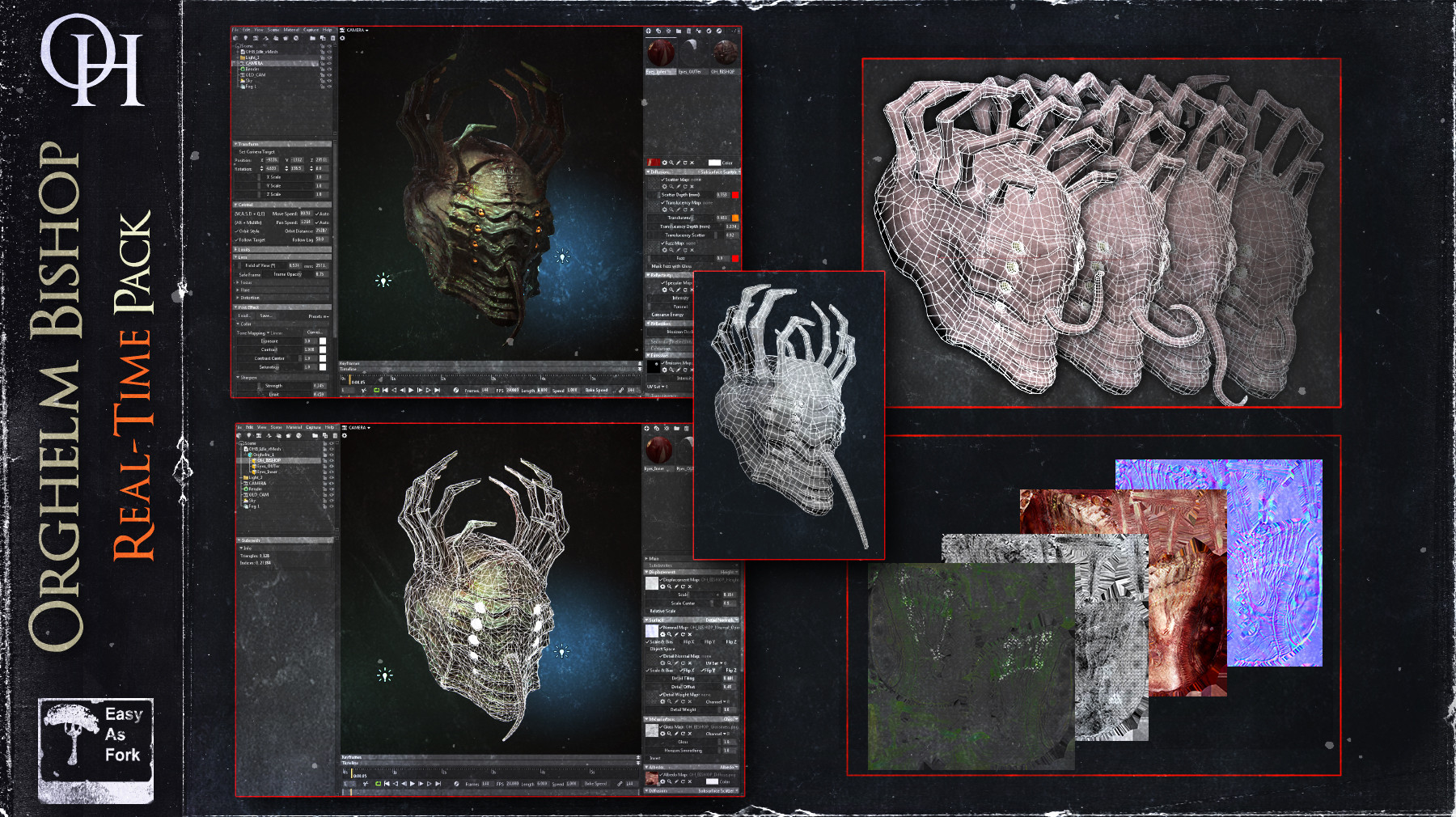Click the new material sphere icon in material toolbar
Viewport: 1456px width, 817px height.
click(649, 32)
